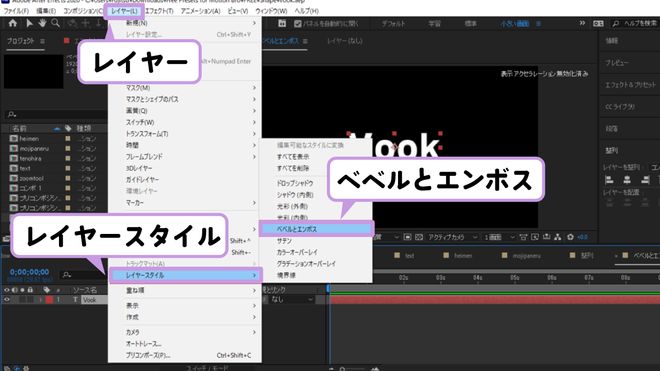Expand the 新規(N) submenu

(184, 23)
